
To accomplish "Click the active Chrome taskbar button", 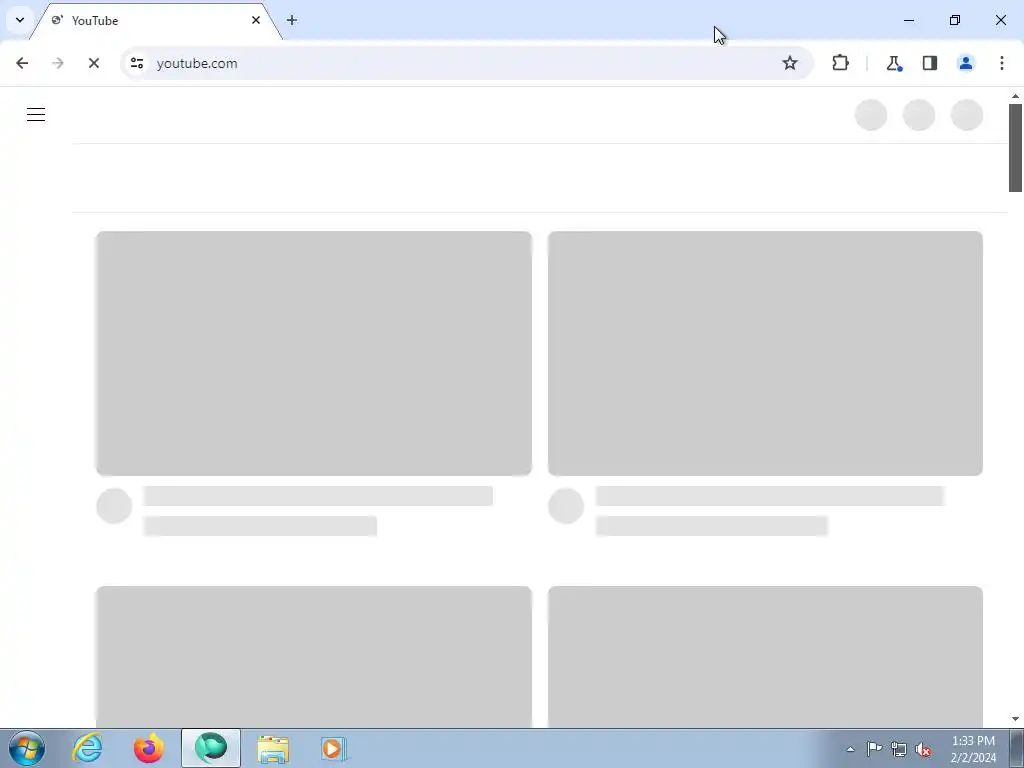I will pyautogui.click(x=211, y=748).
